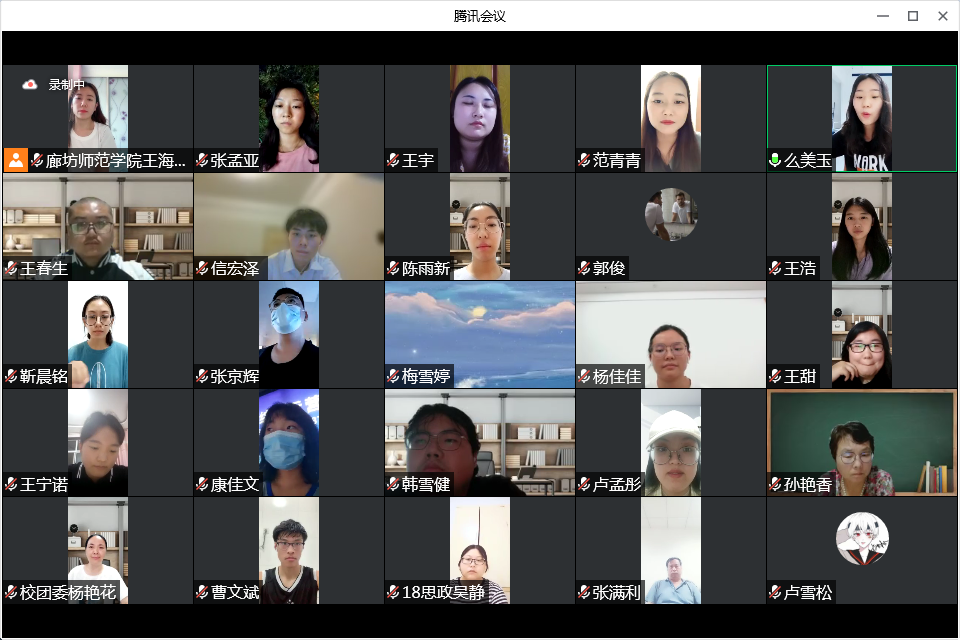
Task: Select 梅雪婷's sky background tile
Action: point(480,334)
